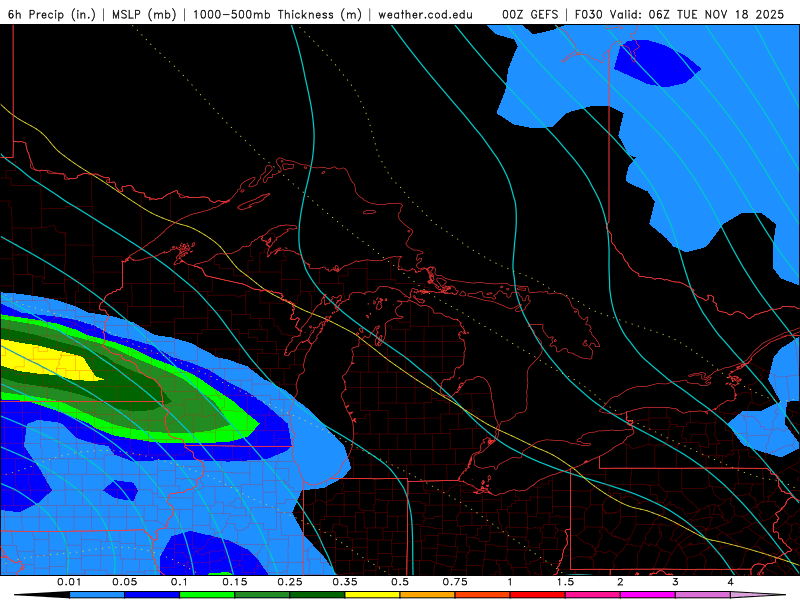
Task: Click the legend value 3
Action: pos(676,582)
